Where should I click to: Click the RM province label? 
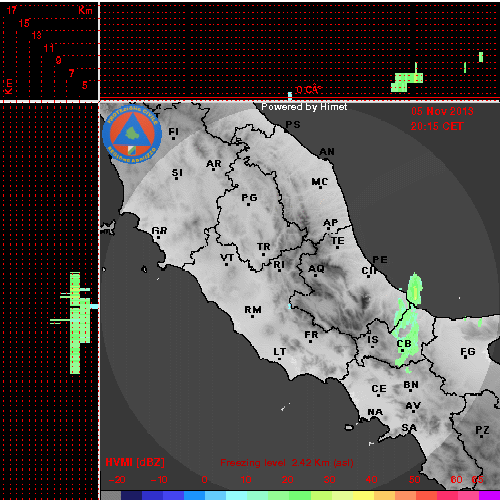point(253,310)
